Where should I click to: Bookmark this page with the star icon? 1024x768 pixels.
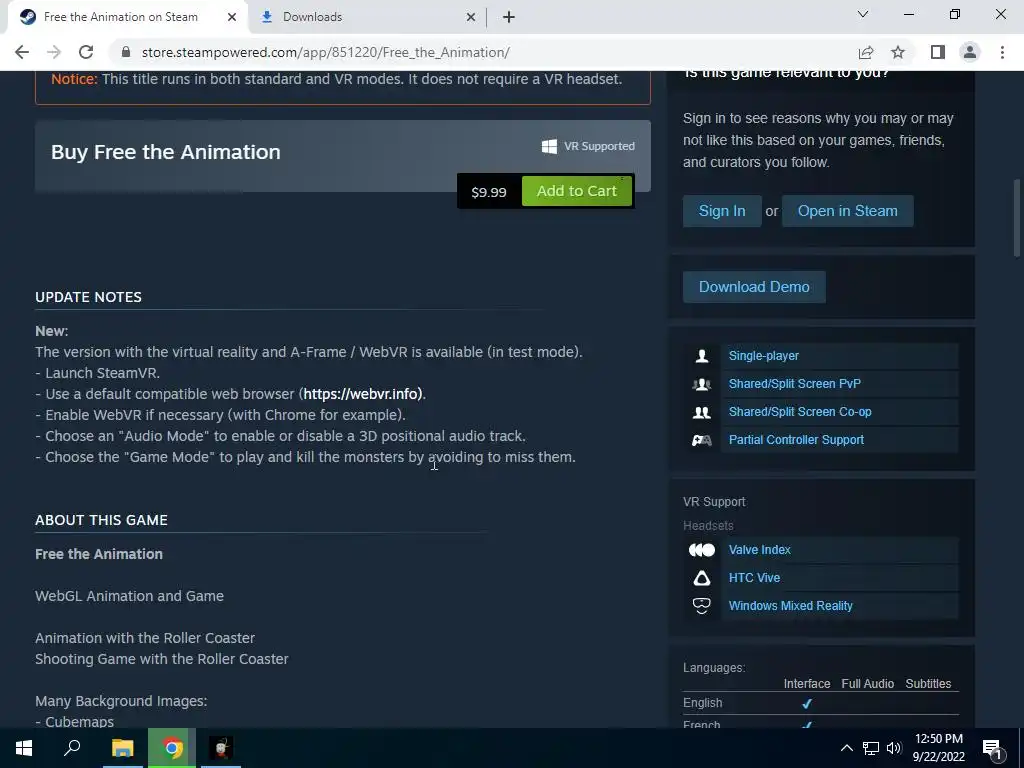(x=898, y=52)
